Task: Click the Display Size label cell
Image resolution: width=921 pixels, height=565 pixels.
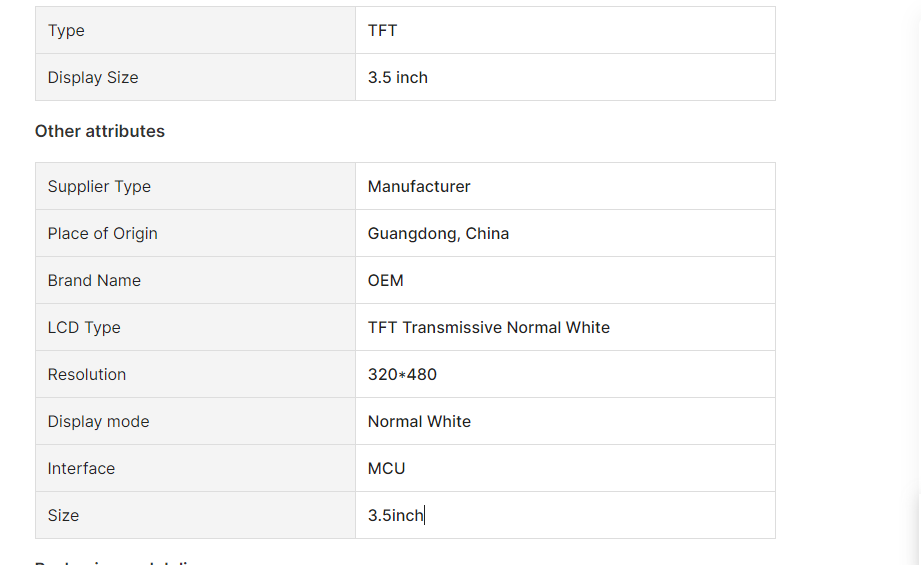Action: [x=93, y=78]
